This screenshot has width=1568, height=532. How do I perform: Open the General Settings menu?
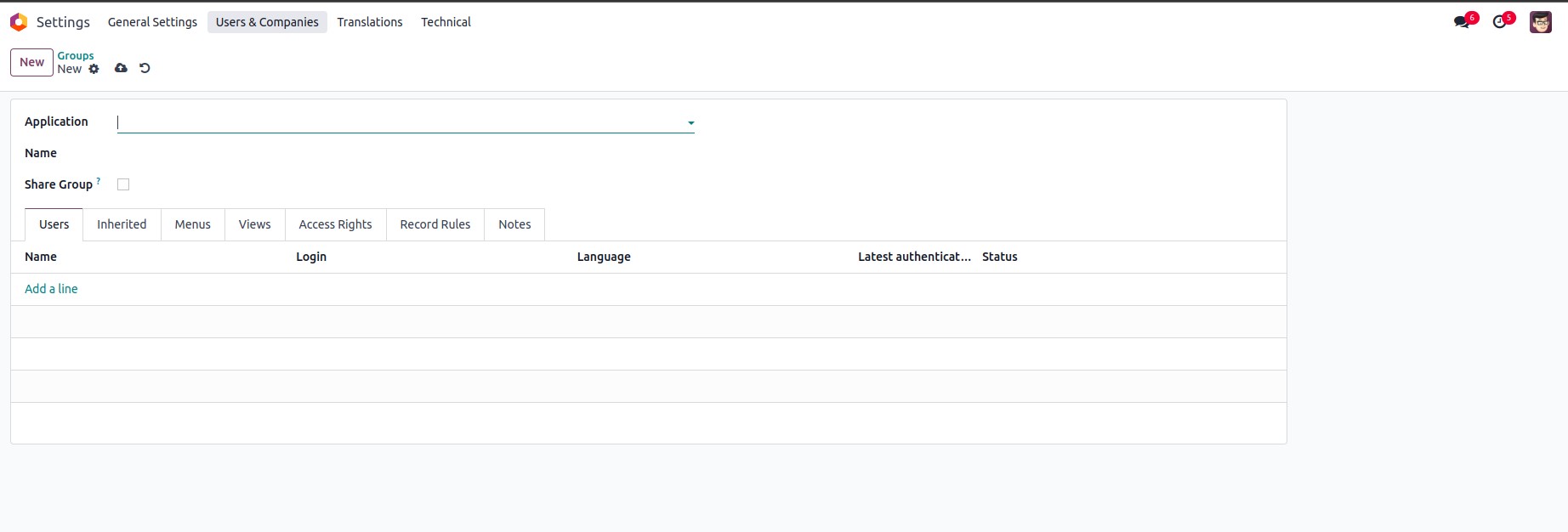point(152,22)
